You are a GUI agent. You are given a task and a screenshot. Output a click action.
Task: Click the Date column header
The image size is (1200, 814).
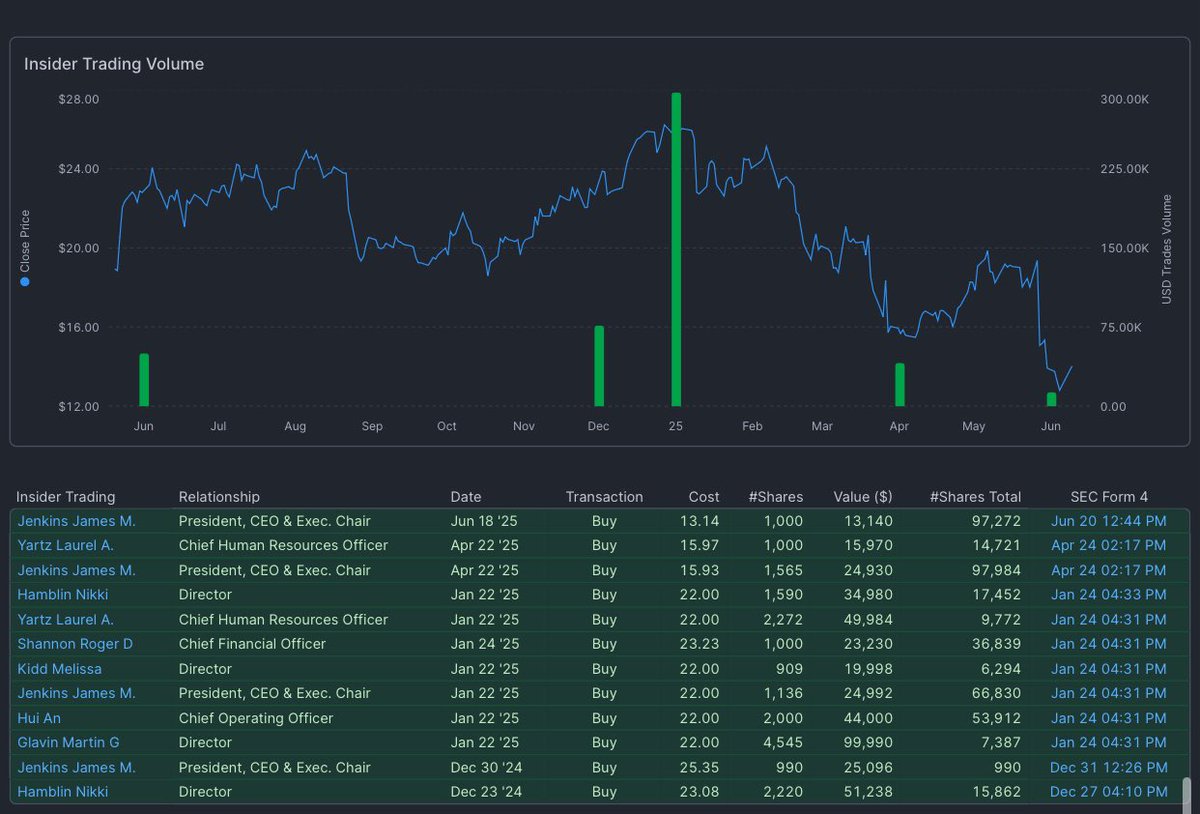click(x=466, y=496)
